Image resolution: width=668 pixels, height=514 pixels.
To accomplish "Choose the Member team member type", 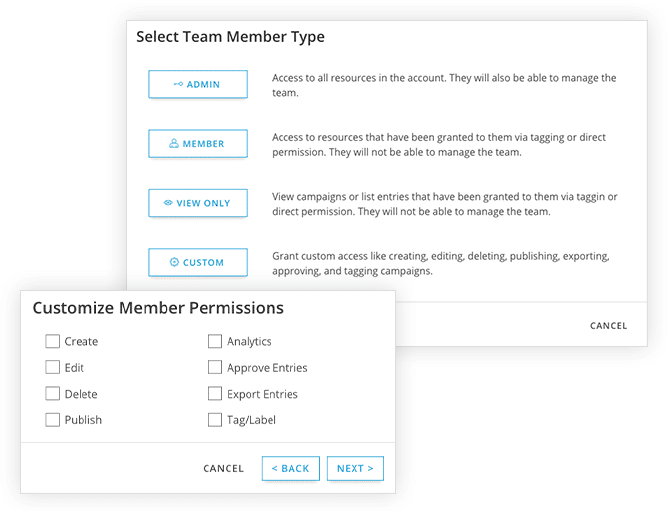I will pos(198,144).
